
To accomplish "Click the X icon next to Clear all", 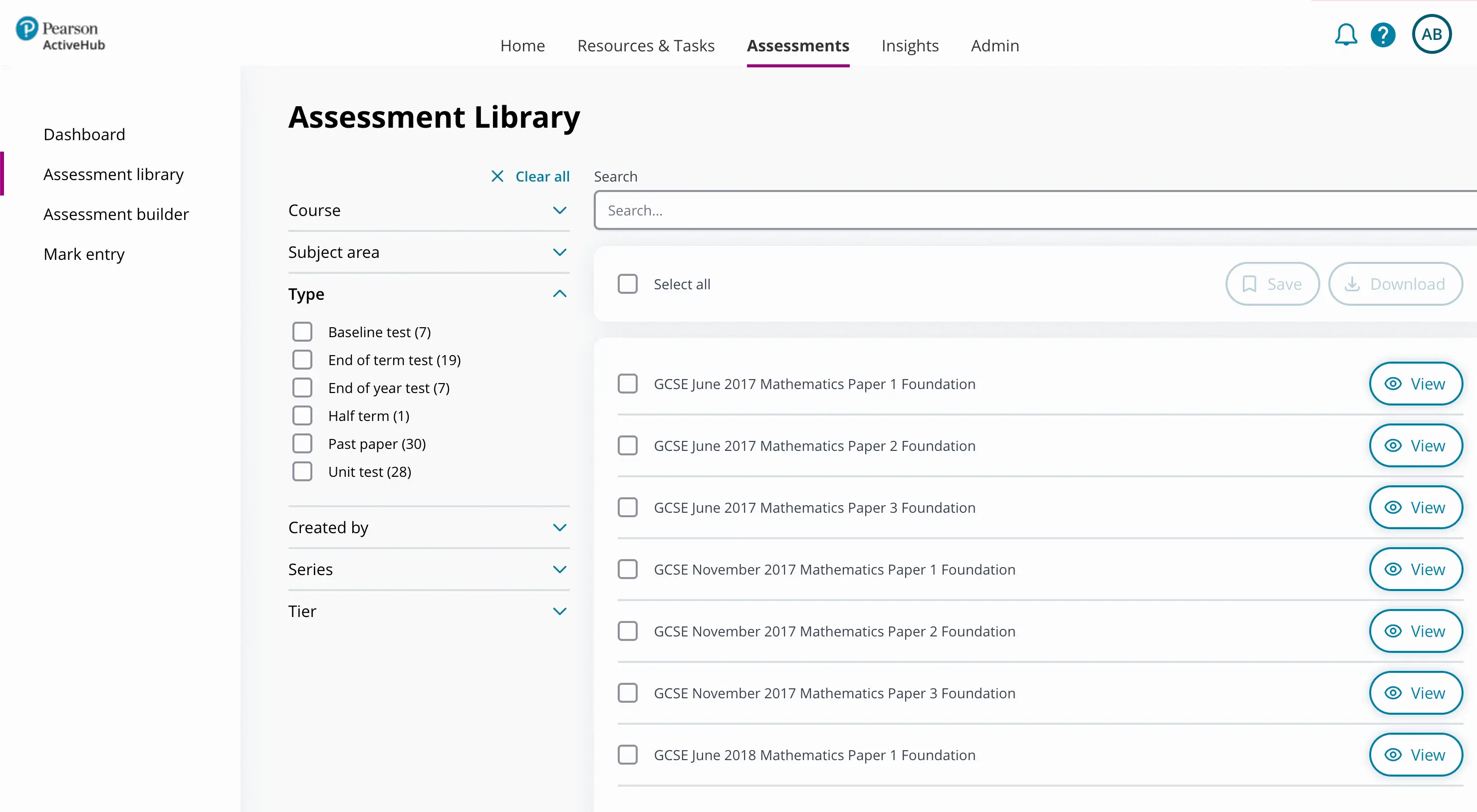I will [496, 176].
